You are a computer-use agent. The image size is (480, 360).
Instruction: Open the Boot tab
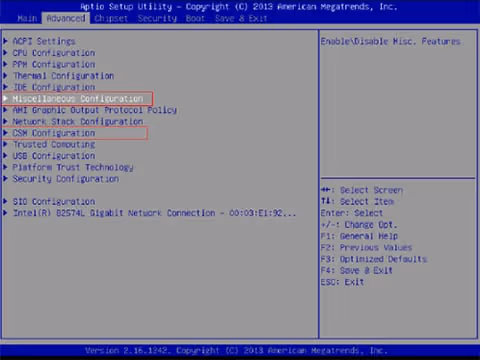click(x=195, y=18)
